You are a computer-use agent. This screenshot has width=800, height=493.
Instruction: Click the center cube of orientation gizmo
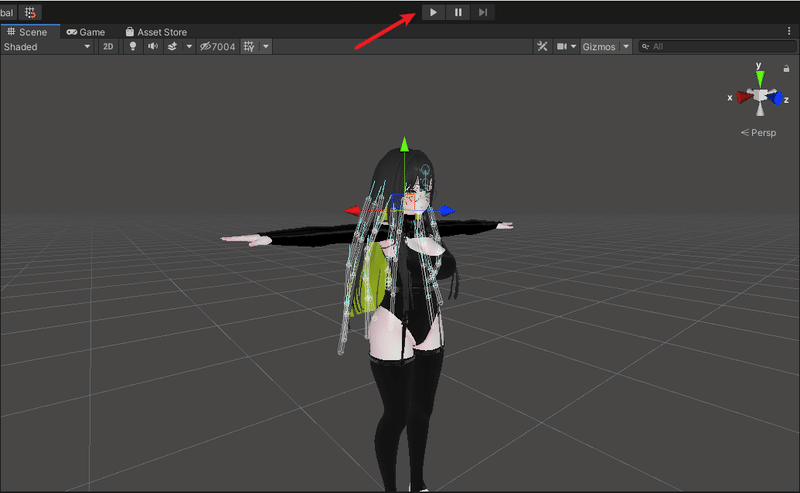click(760, 95)
